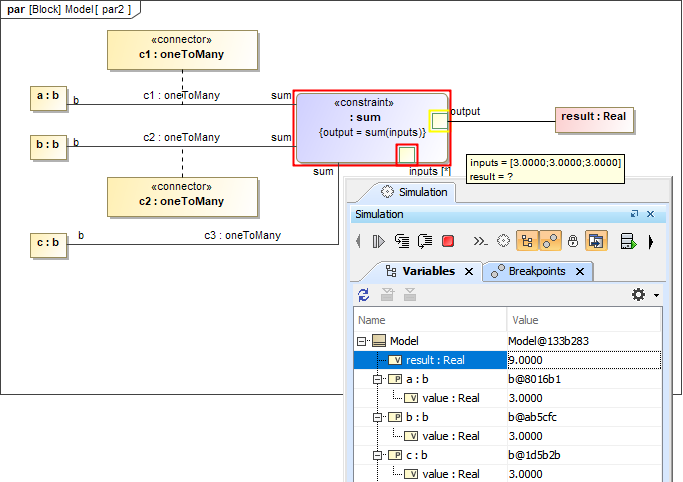Click the dotted gear icon in Simulation toolbar

pyautogui.click(x=504, y=241)
